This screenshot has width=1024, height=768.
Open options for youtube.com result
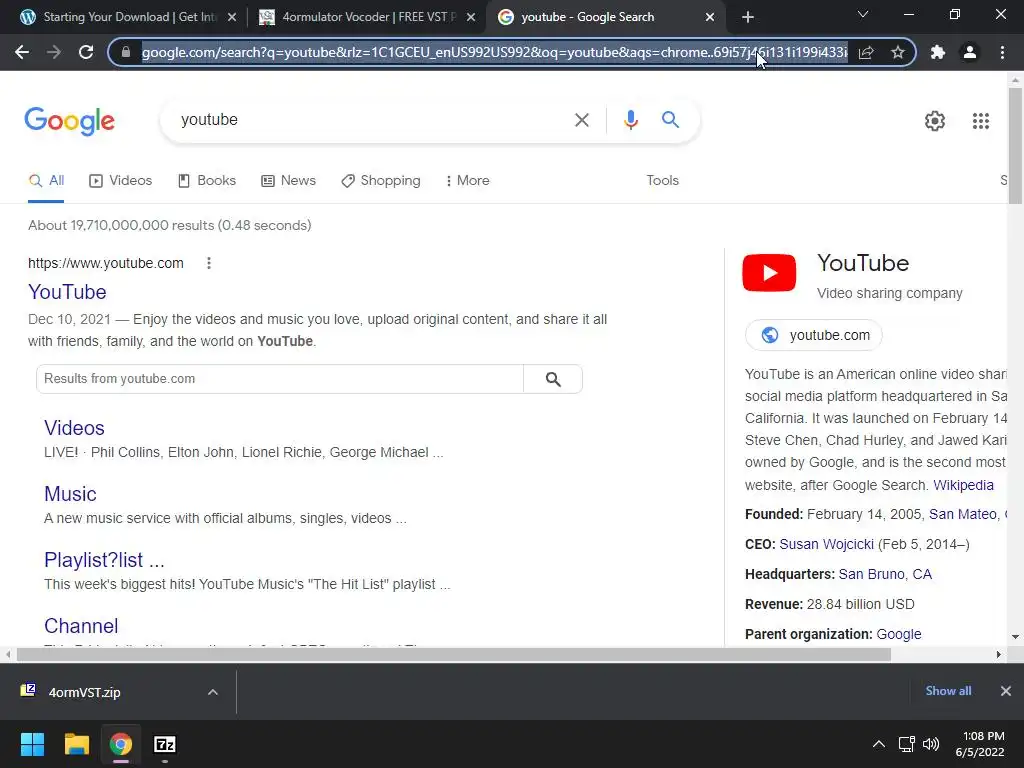[209, 263]
